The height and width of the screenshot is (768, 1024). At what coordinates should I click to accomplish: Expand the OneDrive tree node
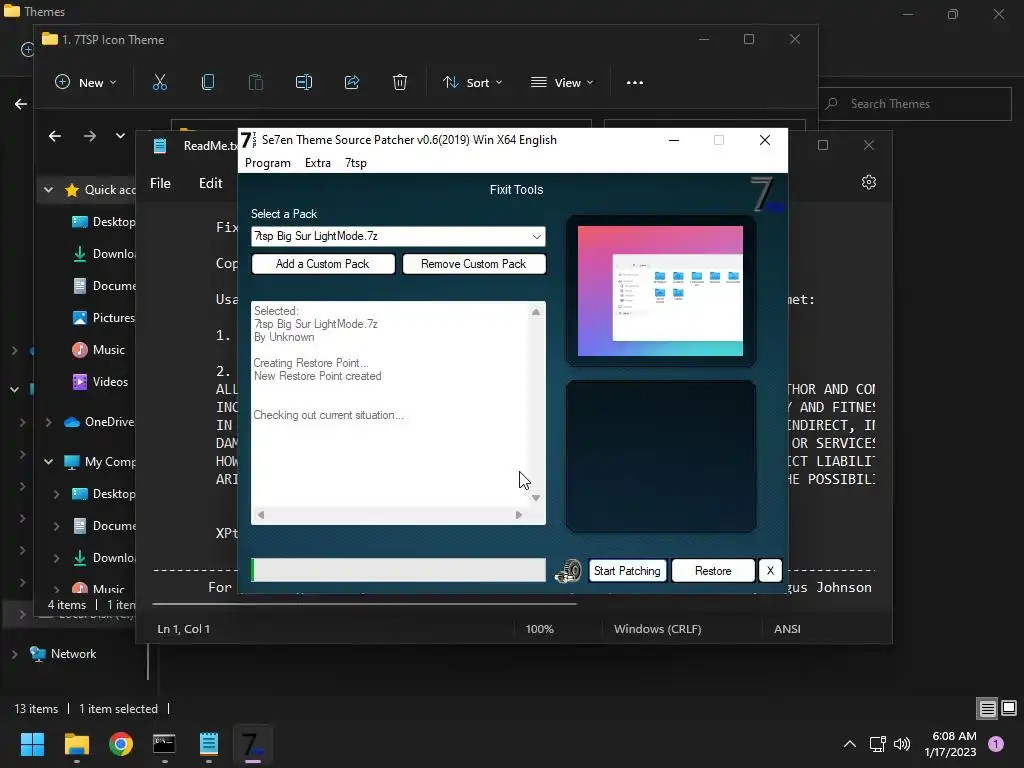pos(48,423)
